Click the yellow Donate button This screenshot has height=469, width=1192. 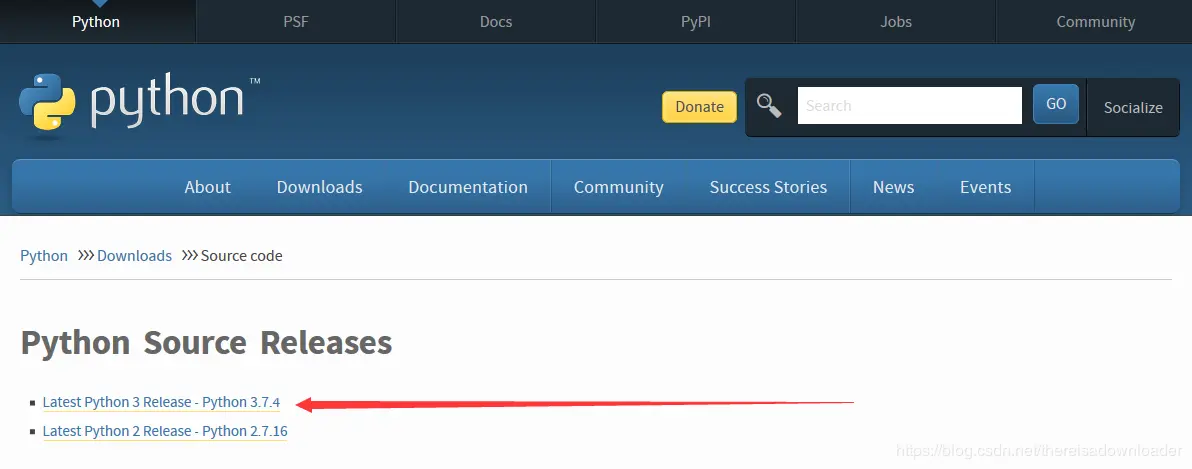699,107
